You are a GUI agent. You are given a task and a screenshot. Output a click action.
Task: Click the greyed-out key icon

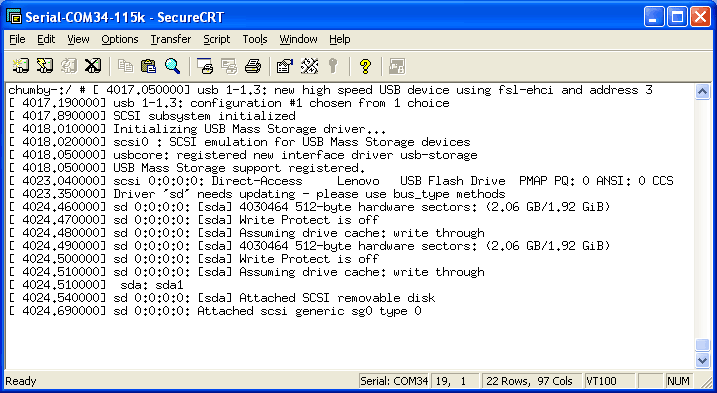(x=333, y=66)
